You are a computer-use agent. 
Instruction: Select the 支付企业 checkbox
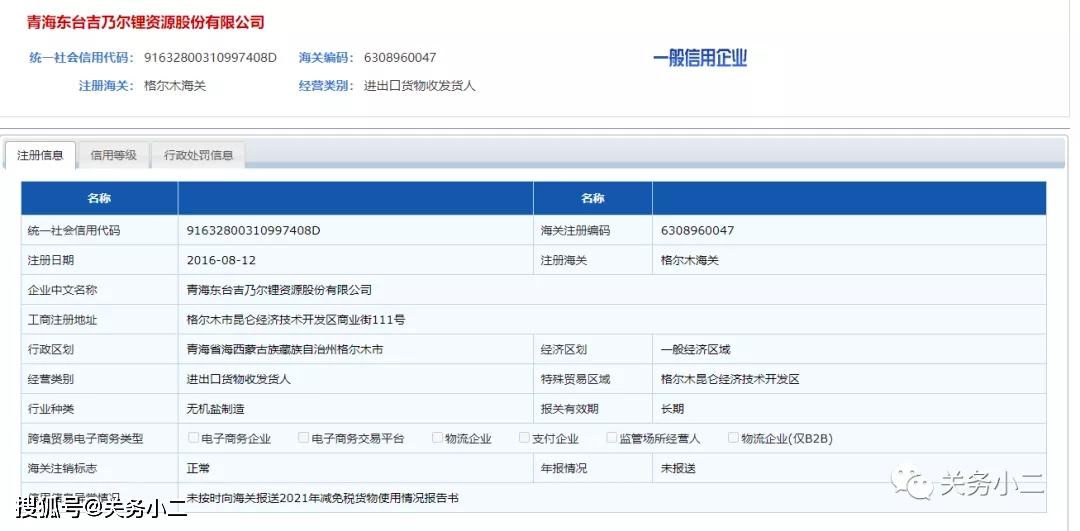click(524, 438)
